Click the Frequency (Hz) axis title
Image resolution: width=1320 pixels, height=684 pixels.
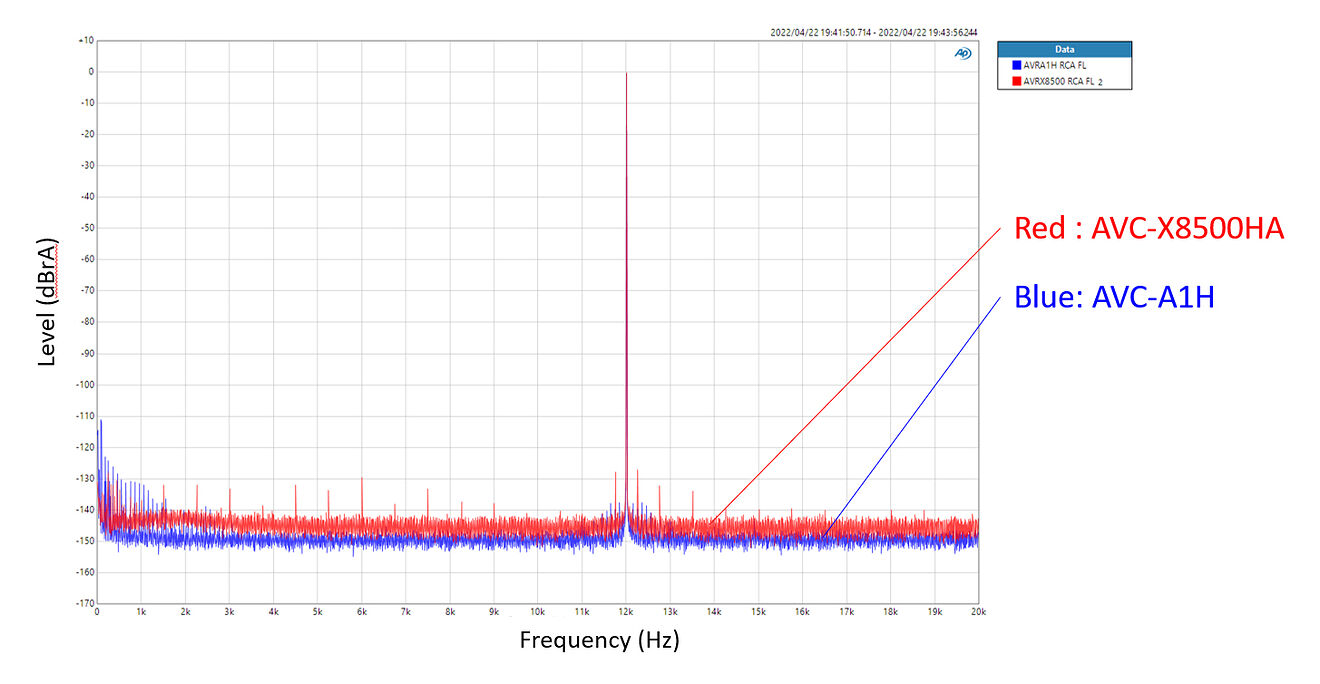[599, 639]
